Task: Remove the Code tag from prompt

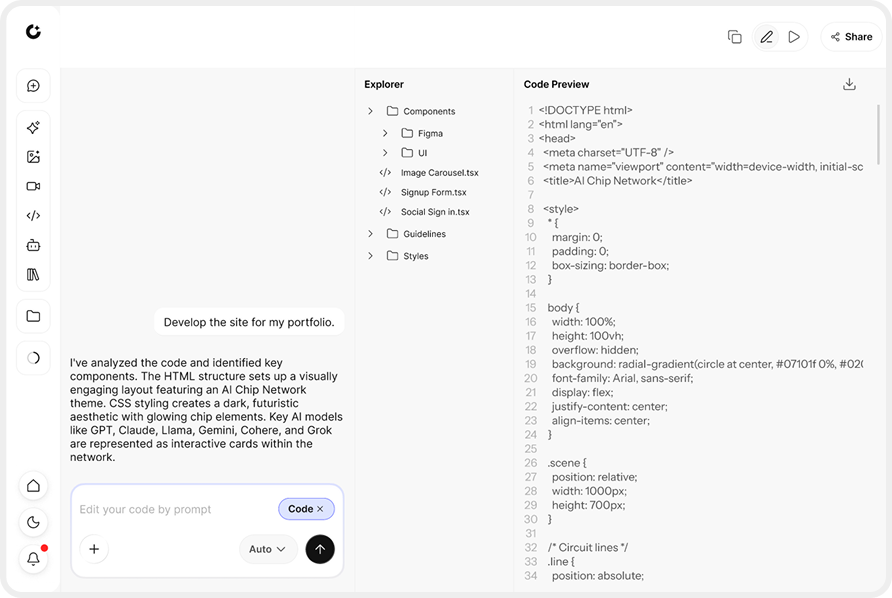Action: point(320,509)
